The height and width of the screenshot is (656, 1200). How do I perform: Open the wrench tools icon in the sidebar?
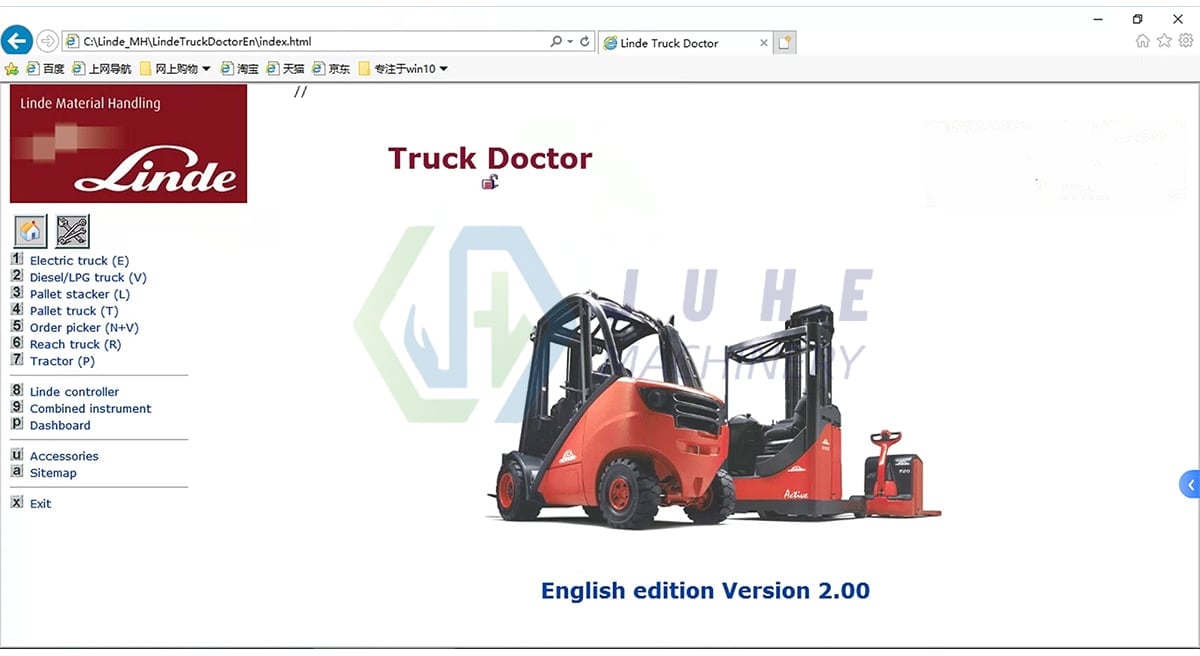[70, 231]
